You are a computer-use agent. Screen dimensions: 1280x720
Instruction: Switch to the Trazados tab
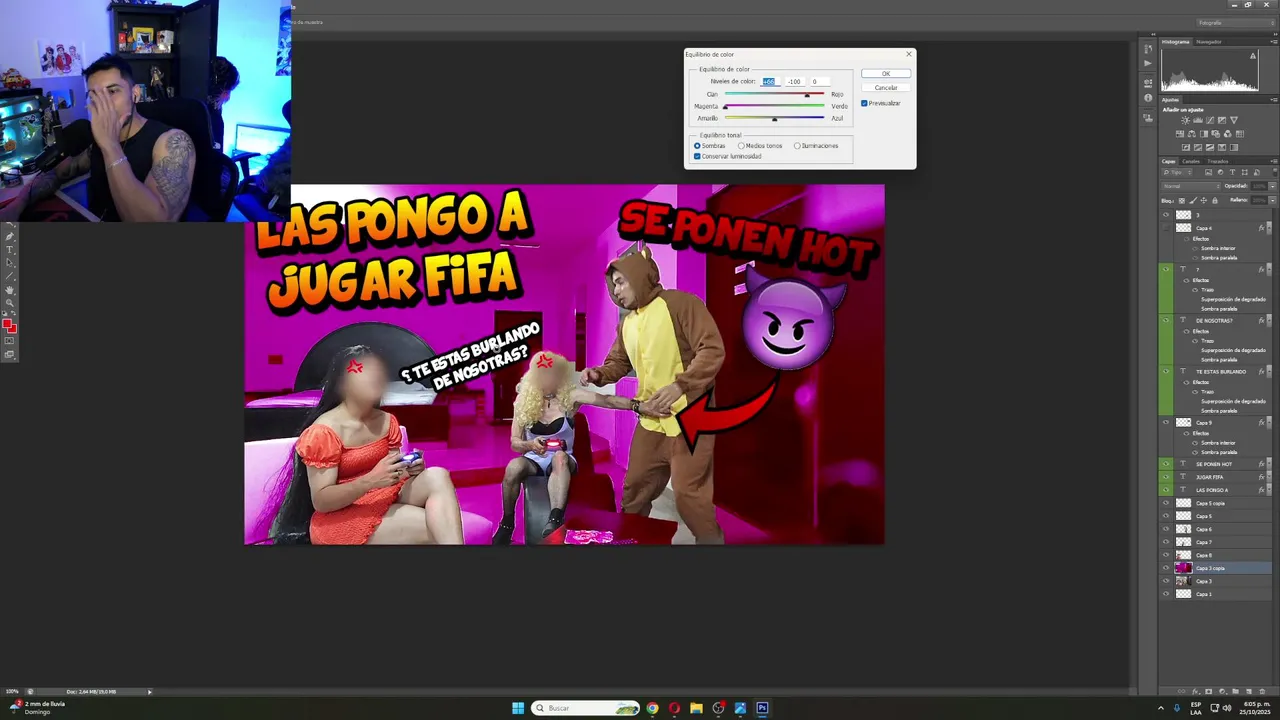pos(1218,161)
